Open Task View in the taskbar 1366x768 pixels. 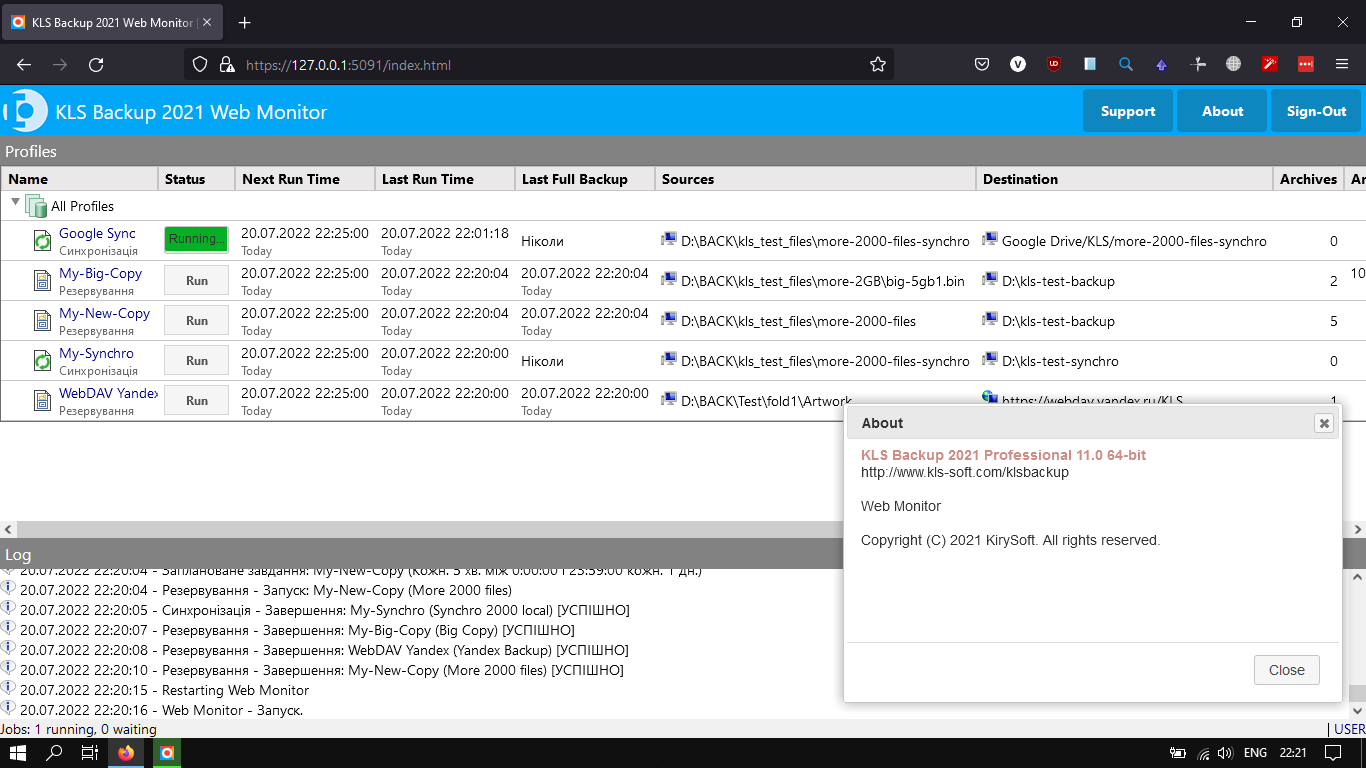89,753
